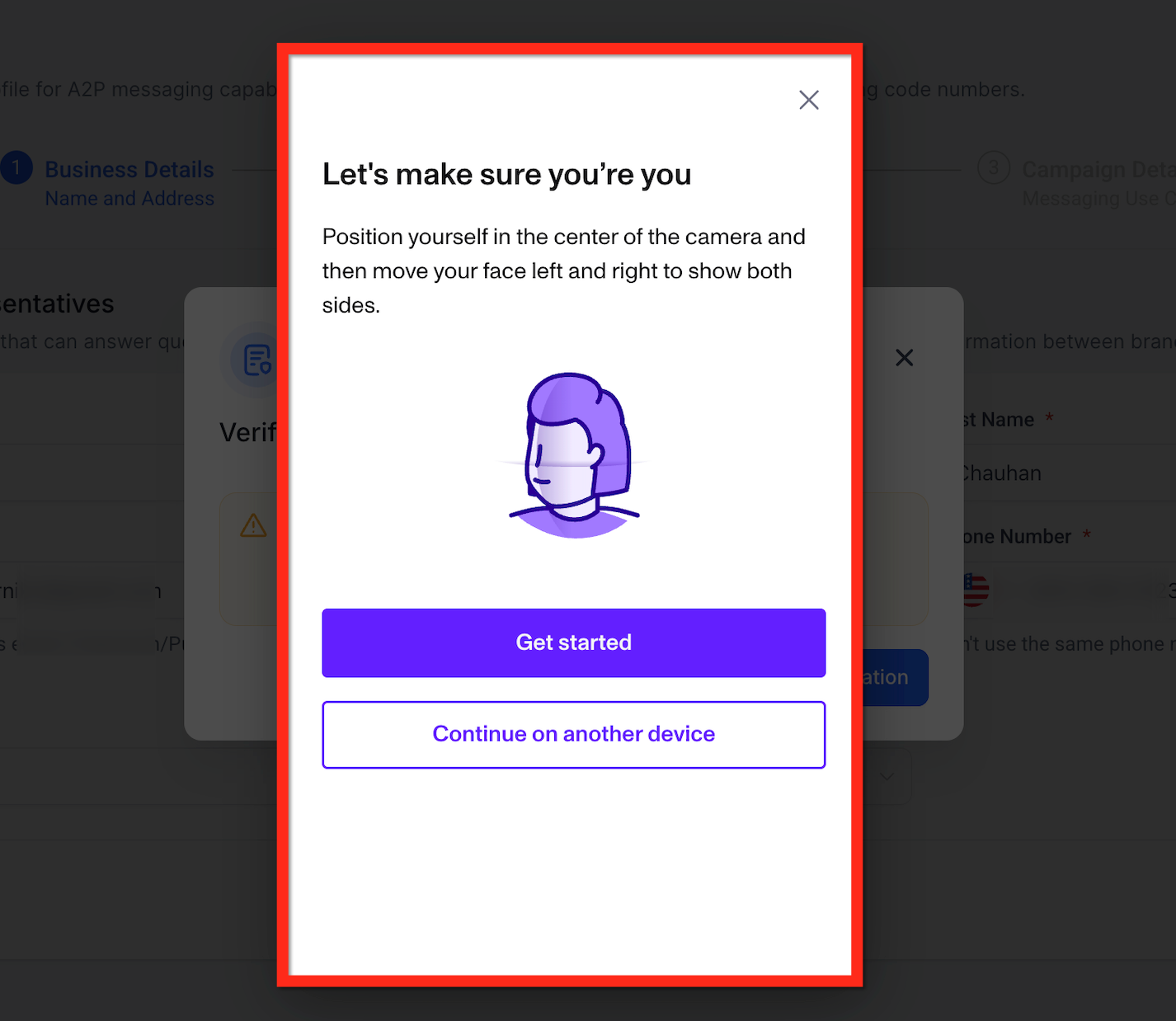
Task: Click the Get started button
Action: pyautogui.click(x=574, y=642)
